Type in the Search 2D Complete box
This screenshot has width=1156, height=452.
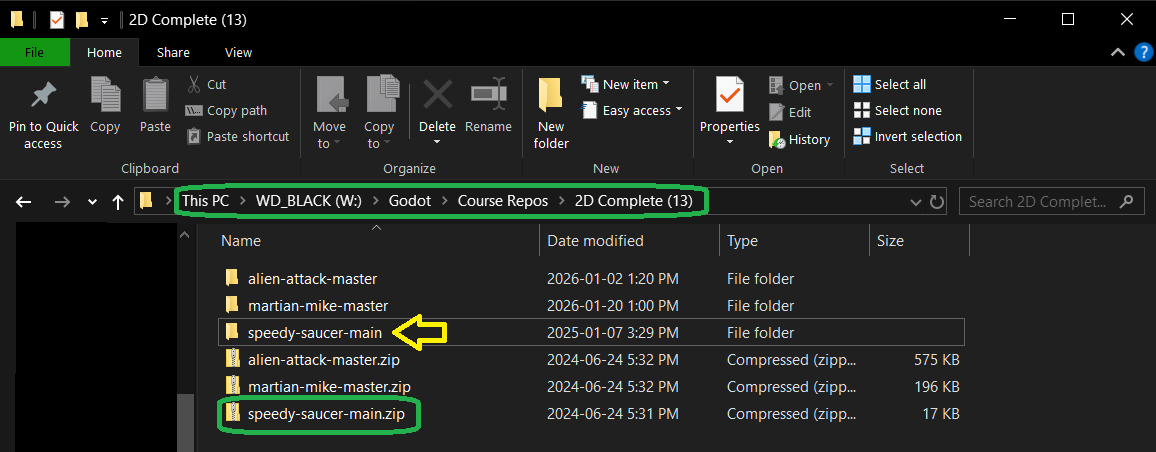click(x=1040, y=202)
